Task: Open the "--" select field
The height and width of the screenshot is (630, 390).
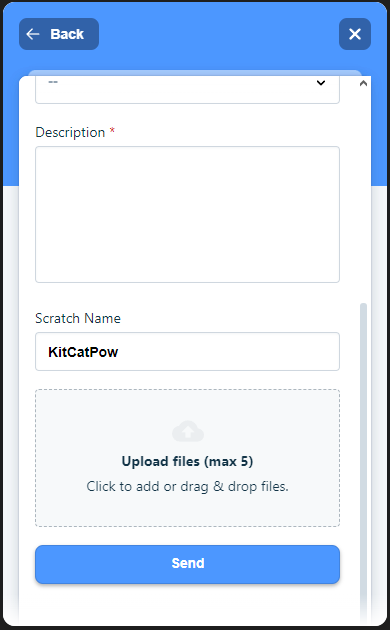Action: click(x=187, y=89)
